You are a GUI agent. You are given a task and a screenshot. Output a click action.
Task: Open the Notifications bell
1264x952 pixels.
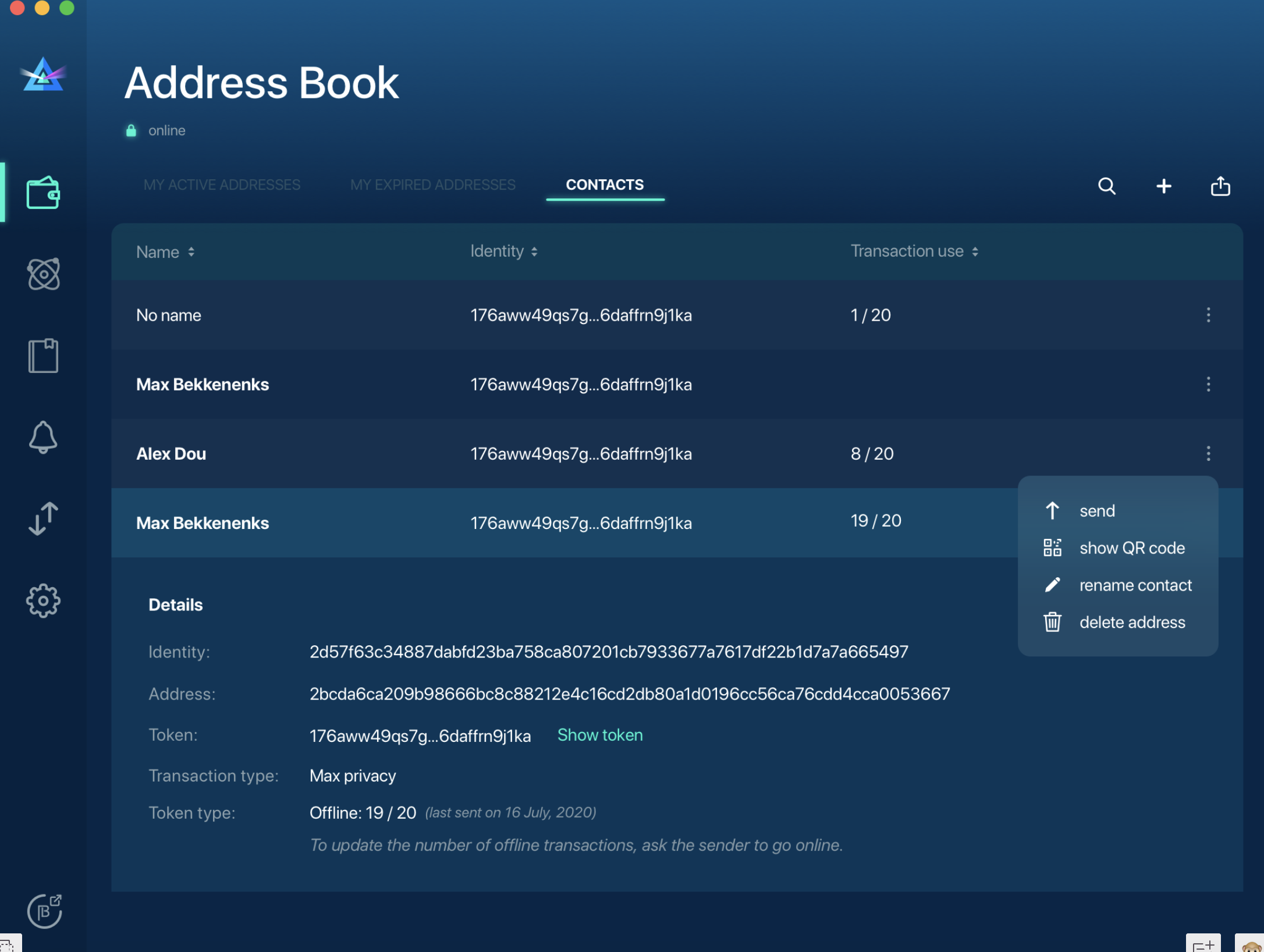tap(43, 438)
